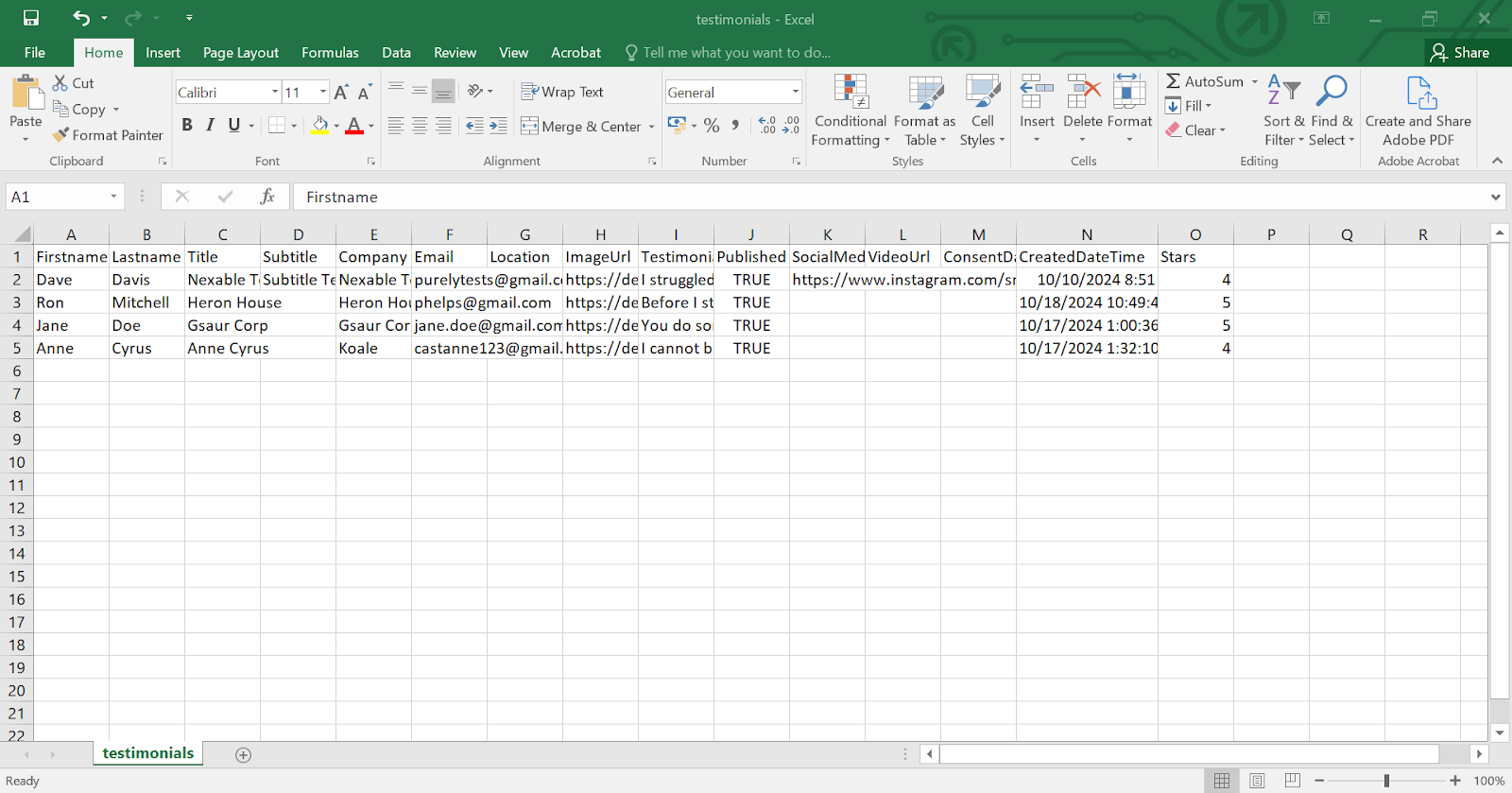The height and width of the screenshot is (793, 1512).
Task: Click the Share button
Action: click(1460, 53)
